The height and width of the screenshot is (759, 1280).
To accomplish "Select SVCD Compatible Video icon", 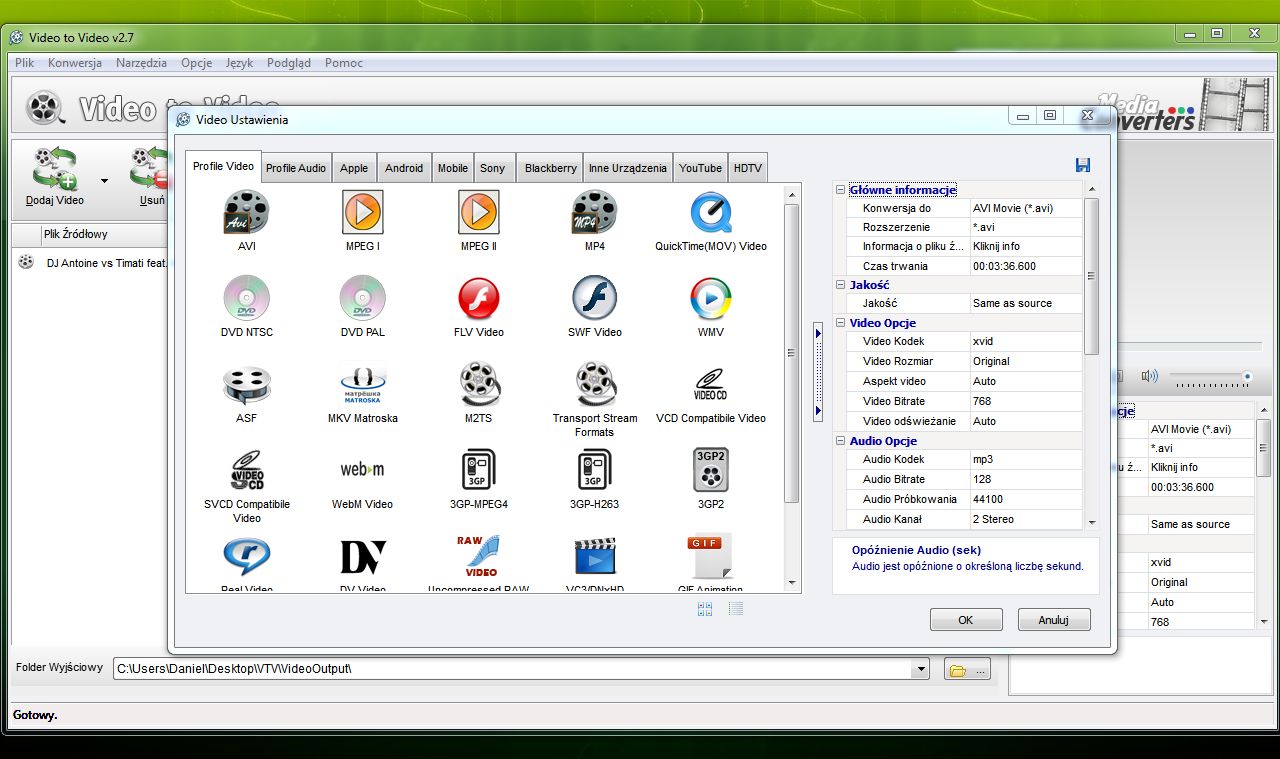I will pyautogui.click(x=247, y=470).
